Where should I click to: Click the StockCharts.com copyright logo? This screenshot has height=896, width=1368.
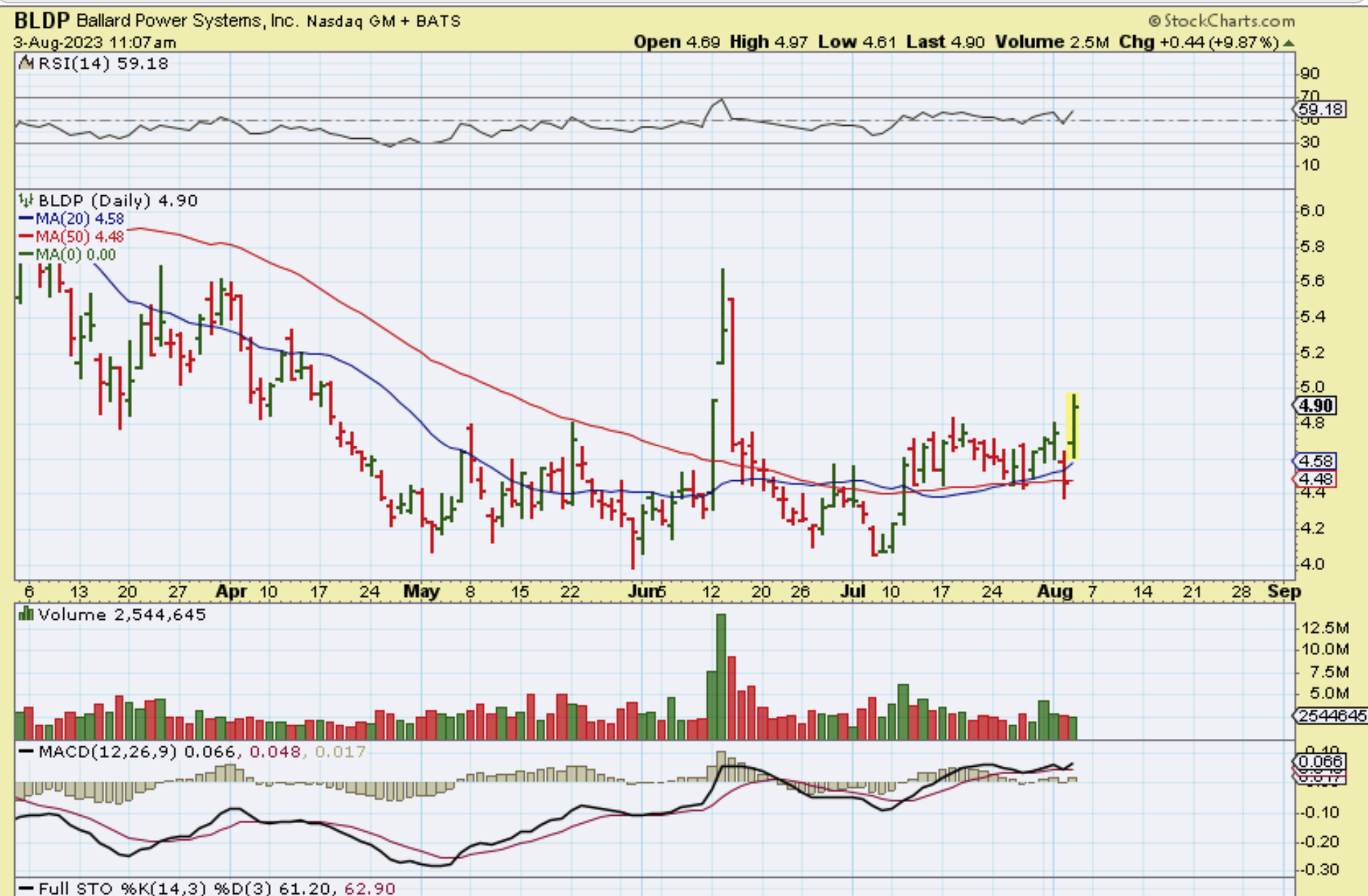point(1221,21)
